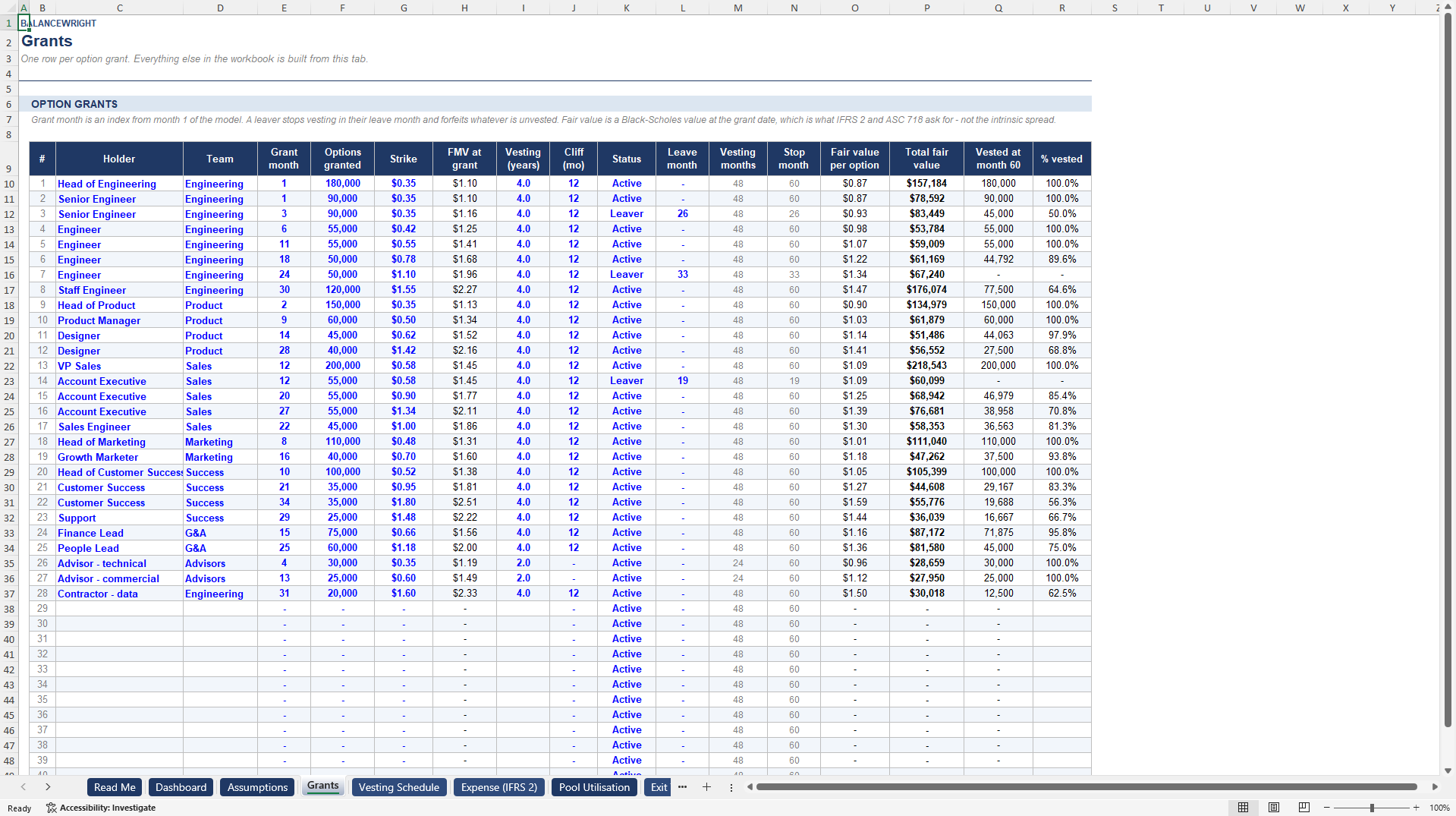Switch to Page Layout view icon
The image size is (1456, 816).
(1274, 808)
